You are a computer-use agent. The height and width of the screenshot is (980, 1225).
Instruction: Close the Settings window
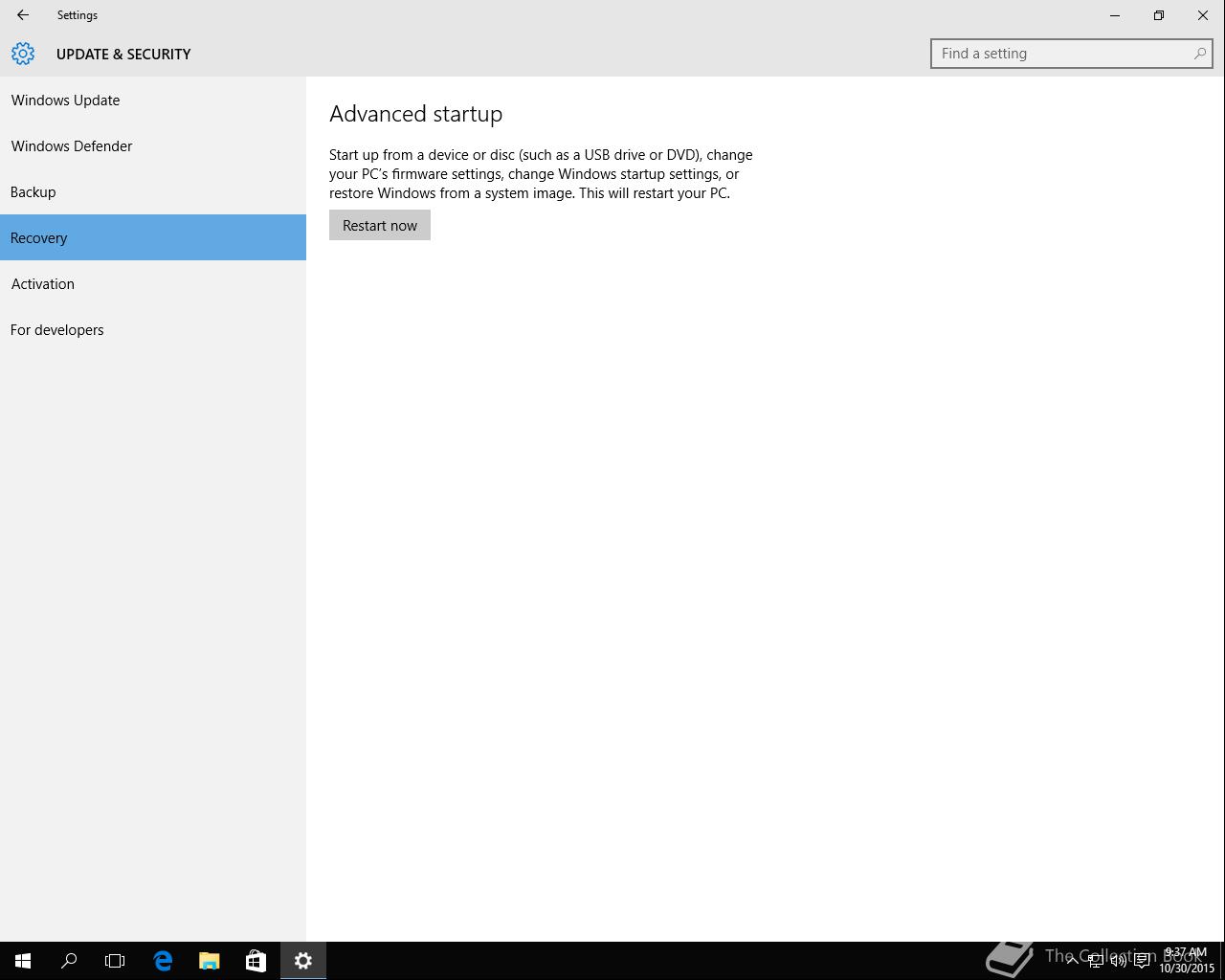coord(1203,15)
